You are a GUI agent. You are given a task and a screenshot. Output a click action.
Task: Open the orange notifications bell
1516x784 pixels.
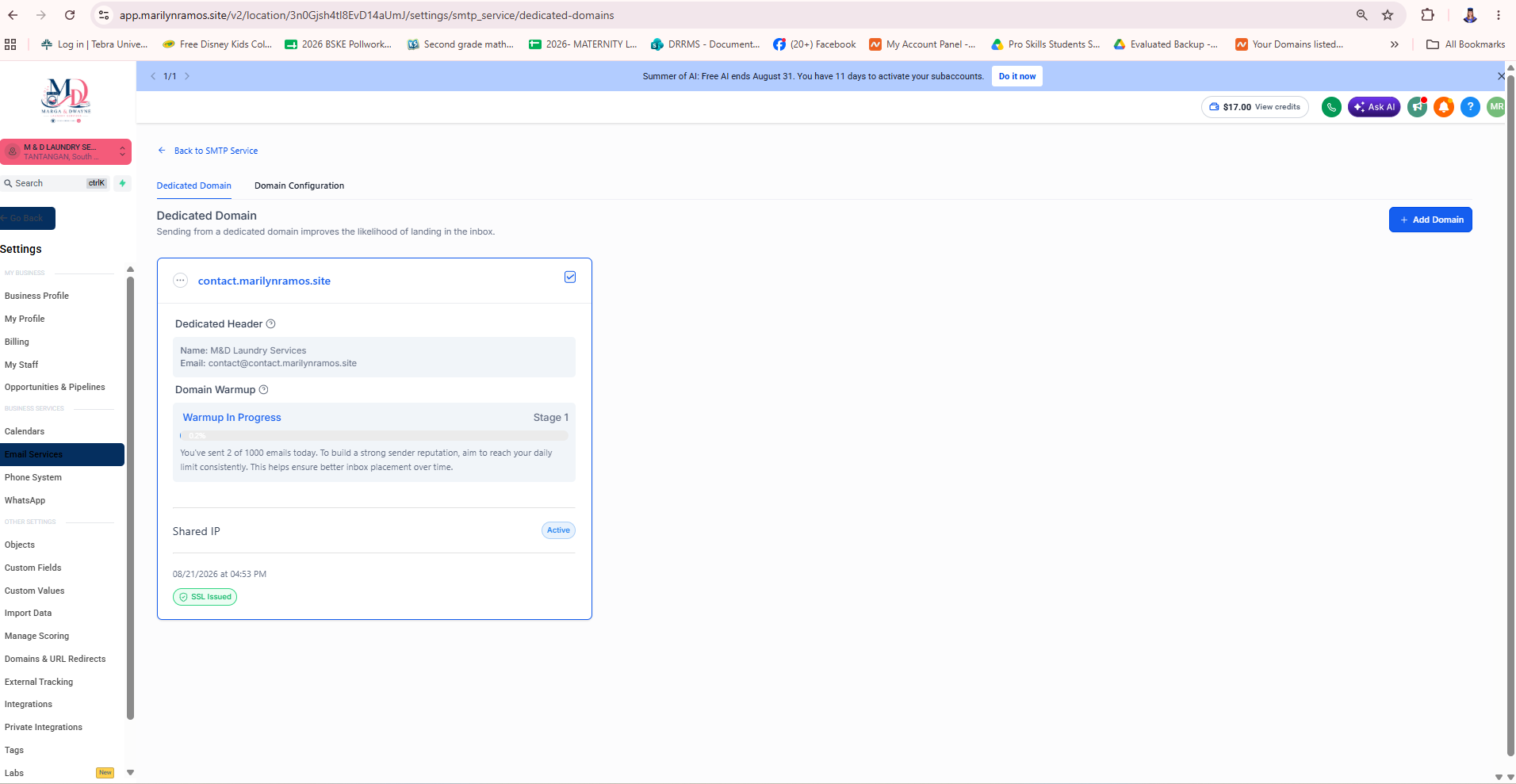(x=1444, y=107)
